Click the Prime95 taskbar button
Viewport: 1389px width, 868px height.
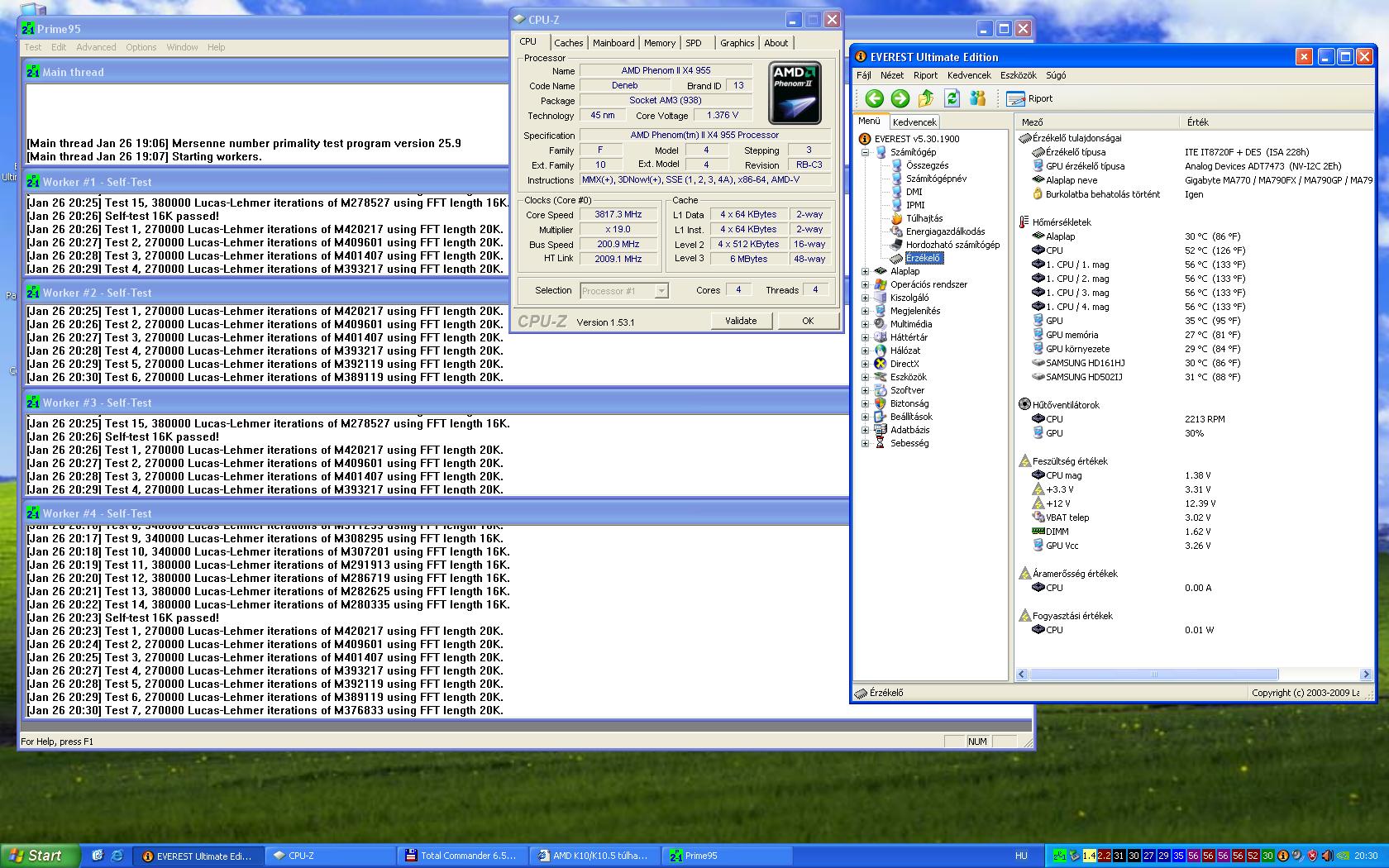point(728,856)
